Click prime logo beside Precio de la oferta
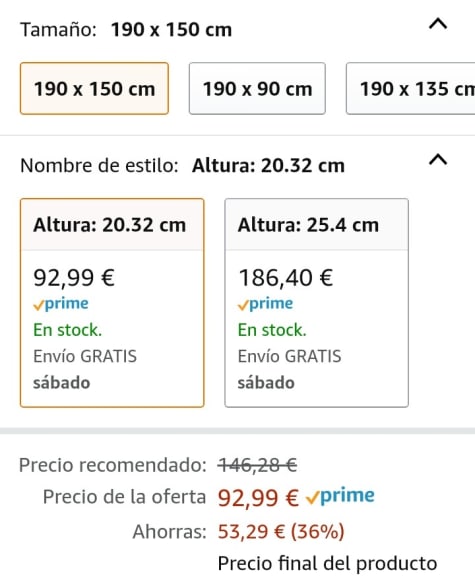 tap(340, 496)
